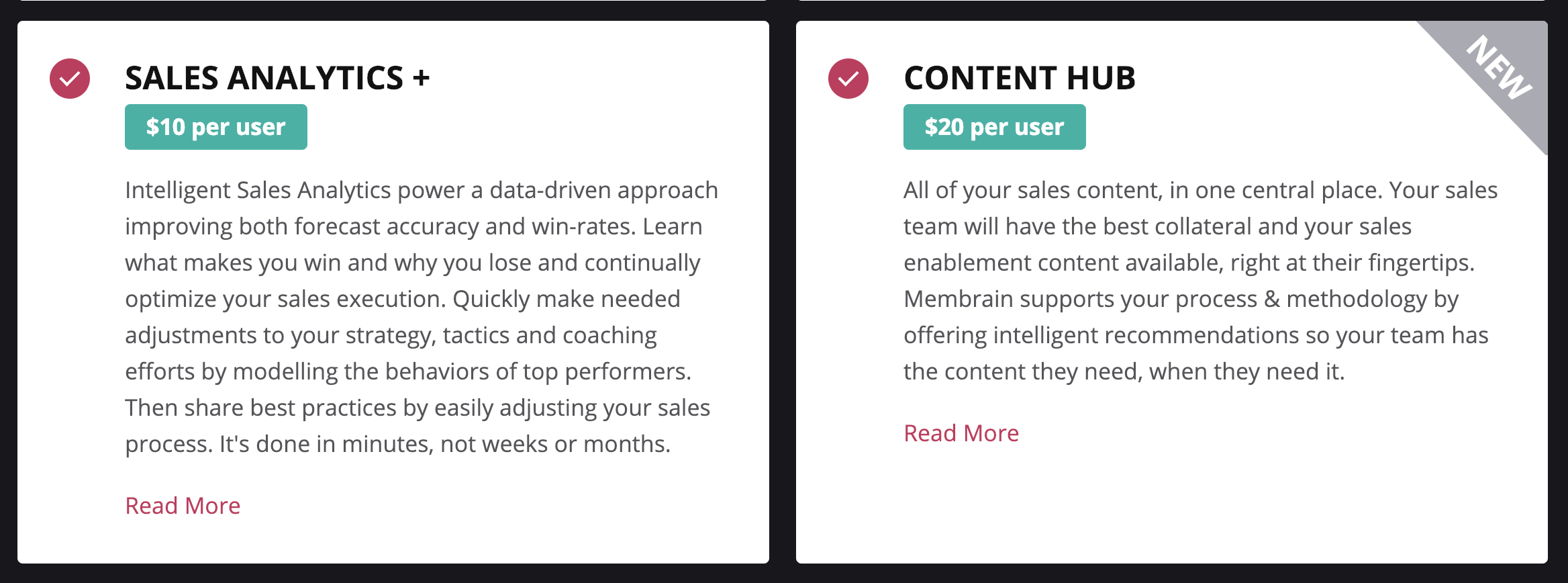Click the white checkmark inside Sales Analytics circle
This screenshot has height=583, width=1568.
tap(70, 79)
